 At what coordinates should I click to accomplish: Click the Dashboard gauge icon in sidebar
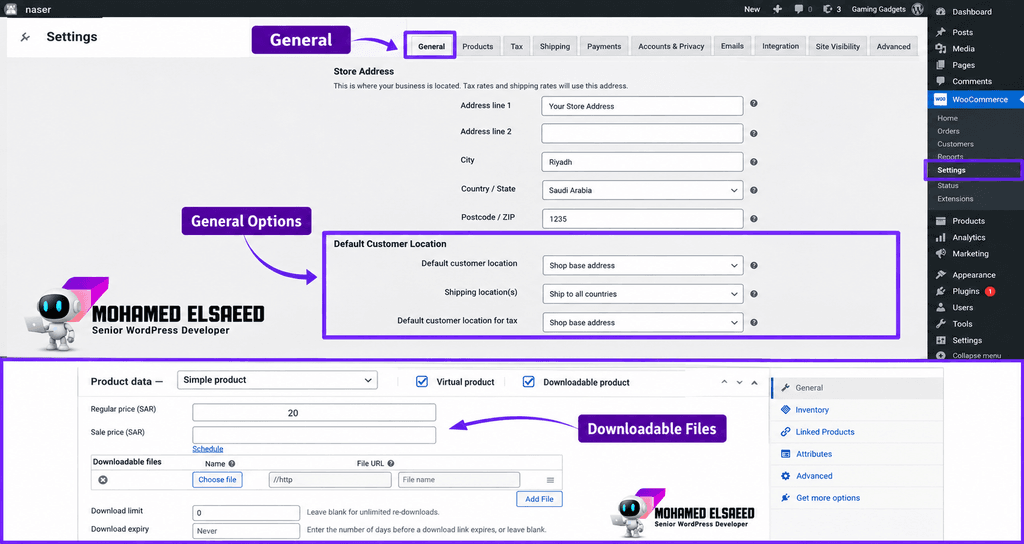click(x=940, y=12)
